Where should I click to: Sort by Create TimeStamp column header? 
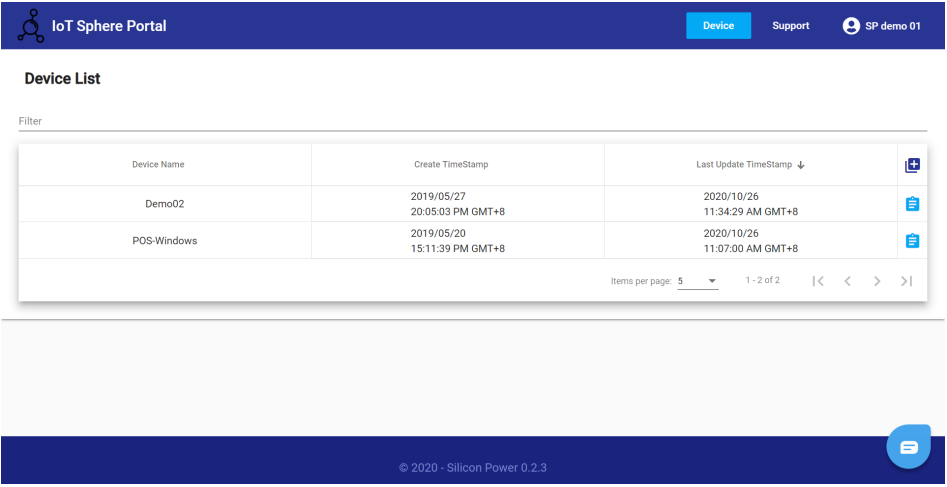coord(451,165)
